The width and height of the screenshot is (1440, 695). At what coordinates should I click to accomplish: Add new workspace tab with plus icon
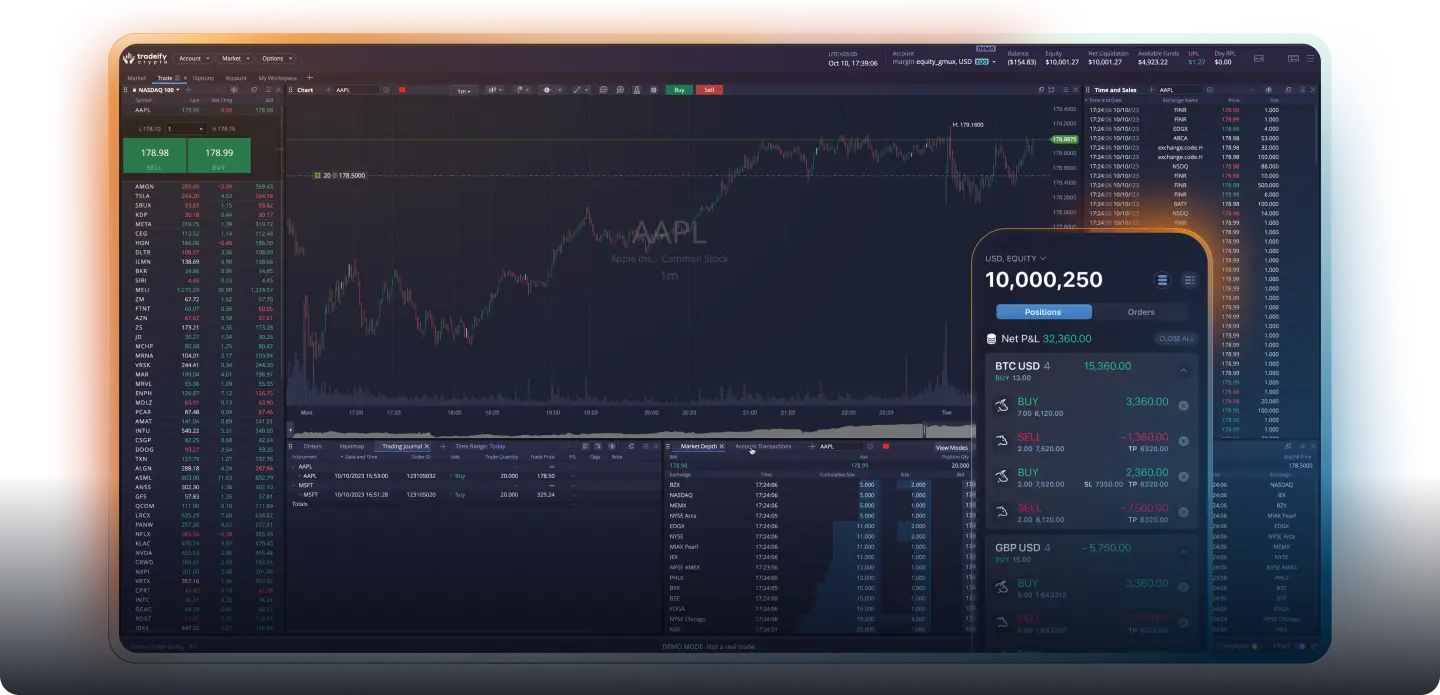pos(309,77)
